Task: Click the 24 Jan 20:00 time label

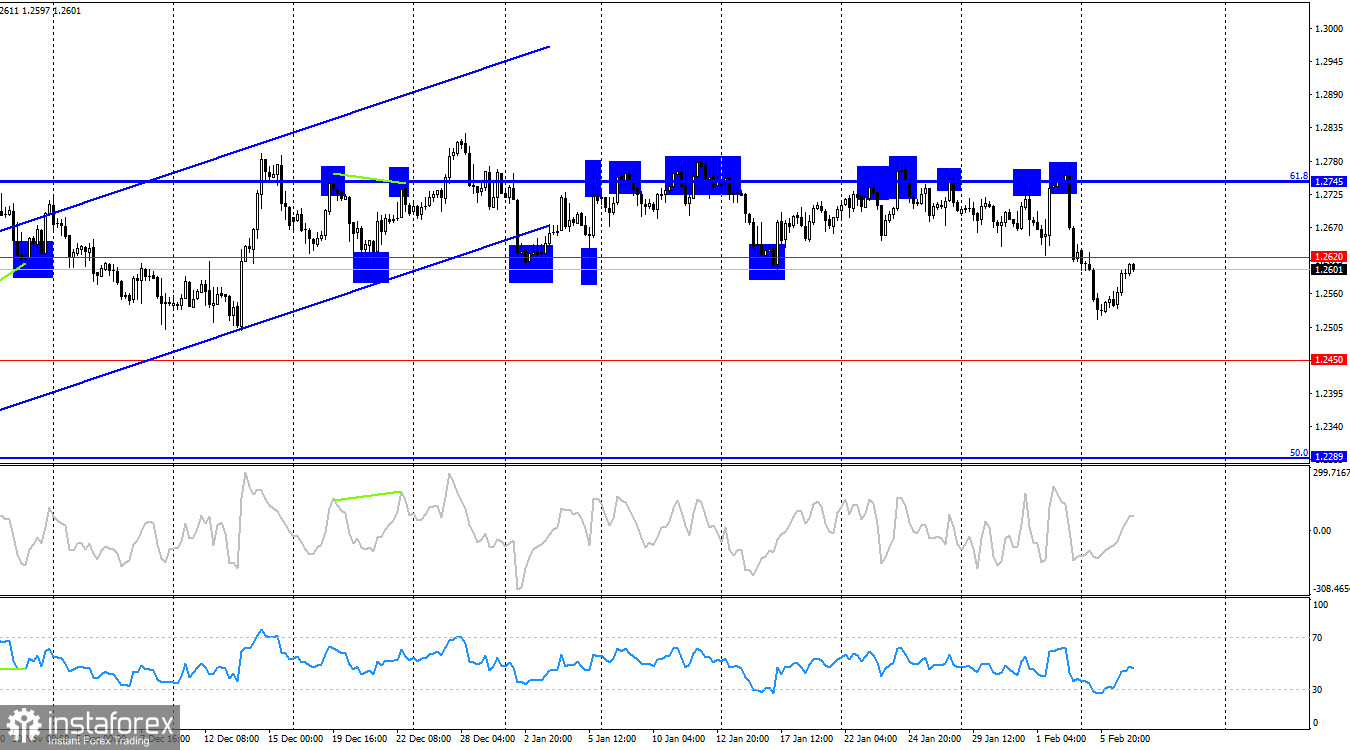Action: (x=935, y=739)
